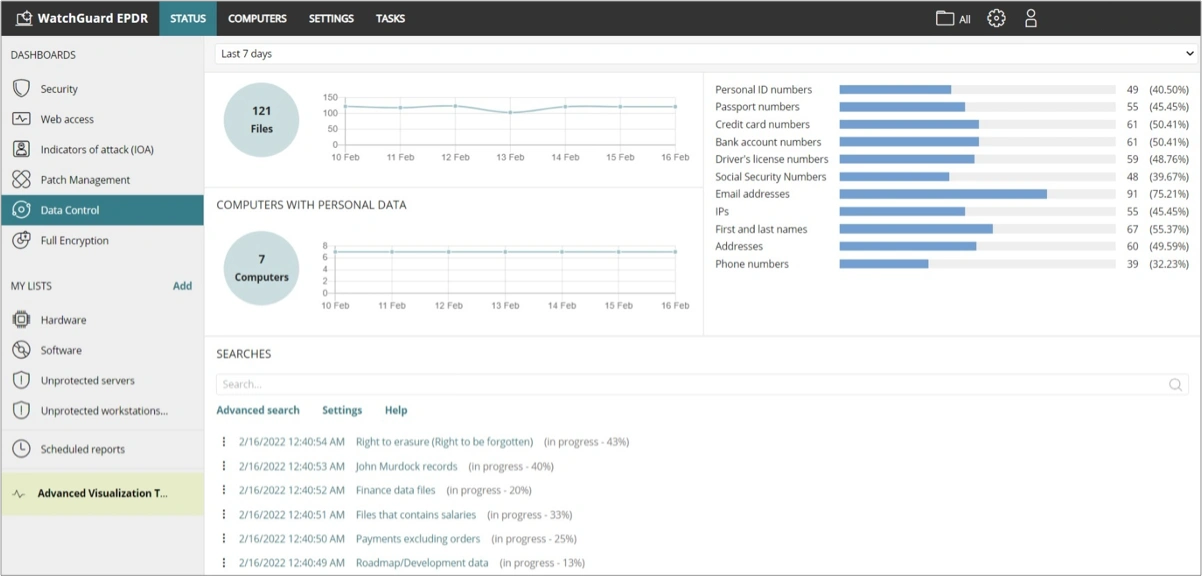The width and height of the screenshot is (1202, 576).
Task: Click the user account icon
Action: click(1030, 18)
